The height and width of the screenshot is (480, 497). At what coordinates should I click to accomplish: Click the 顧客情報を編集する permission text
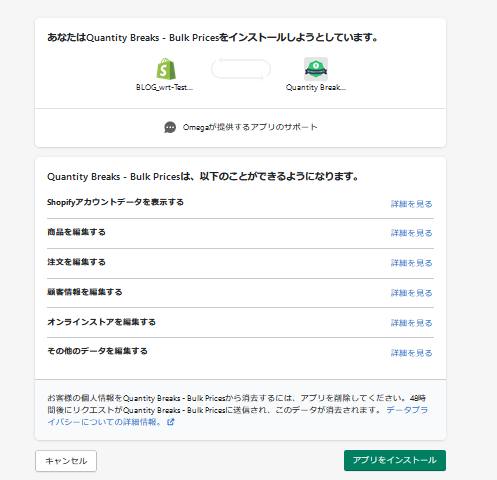pos(85,292)
